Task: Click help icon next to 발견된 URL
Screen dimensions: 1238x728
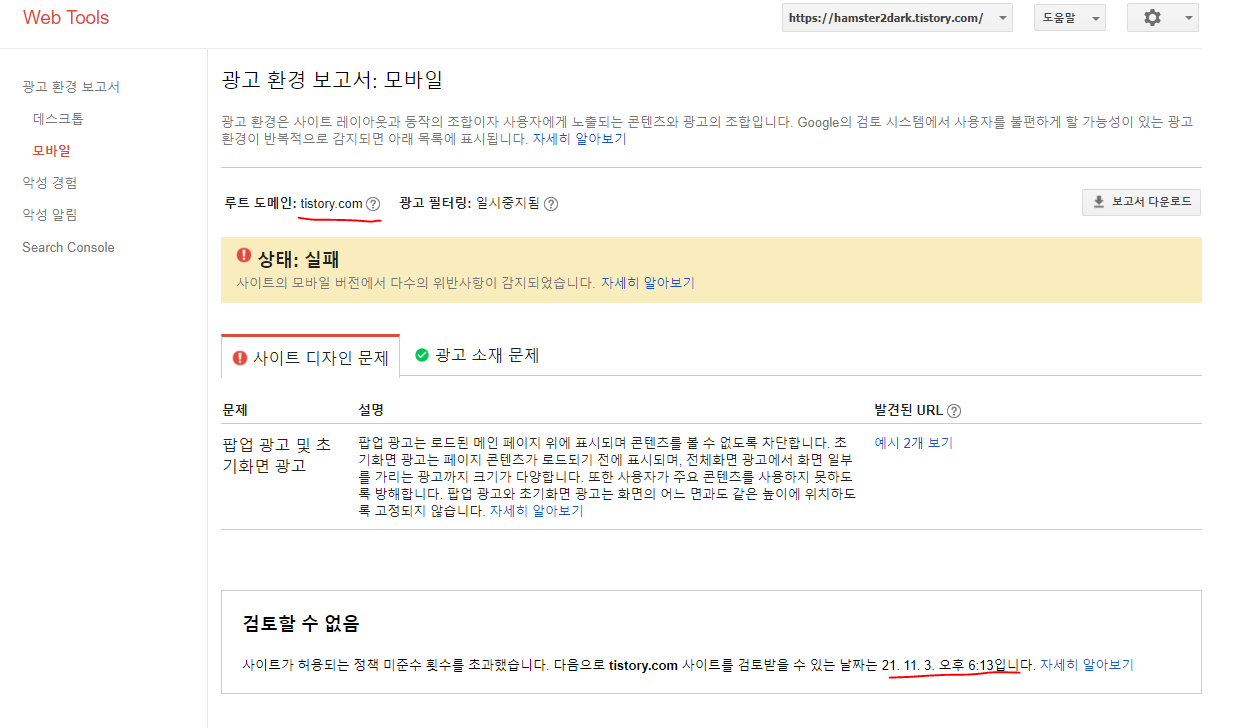Action: tap(954, 411)
